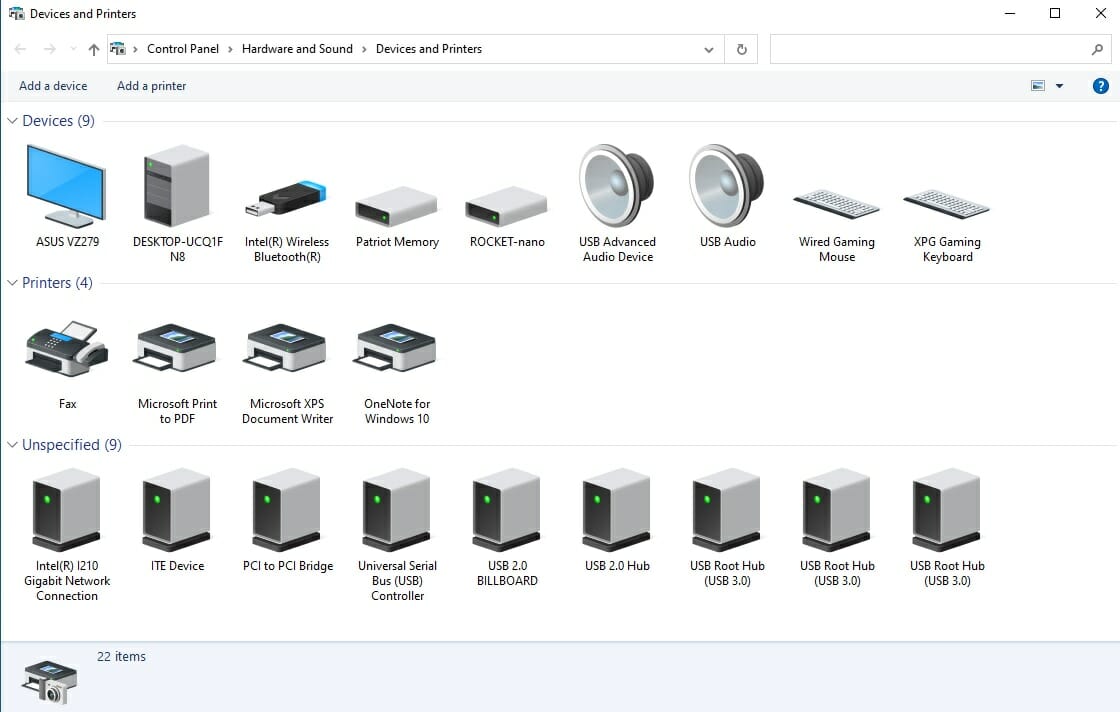1120x712 pixels.
Task: Collapse the Unspecified (9) group
Action: 12,445
